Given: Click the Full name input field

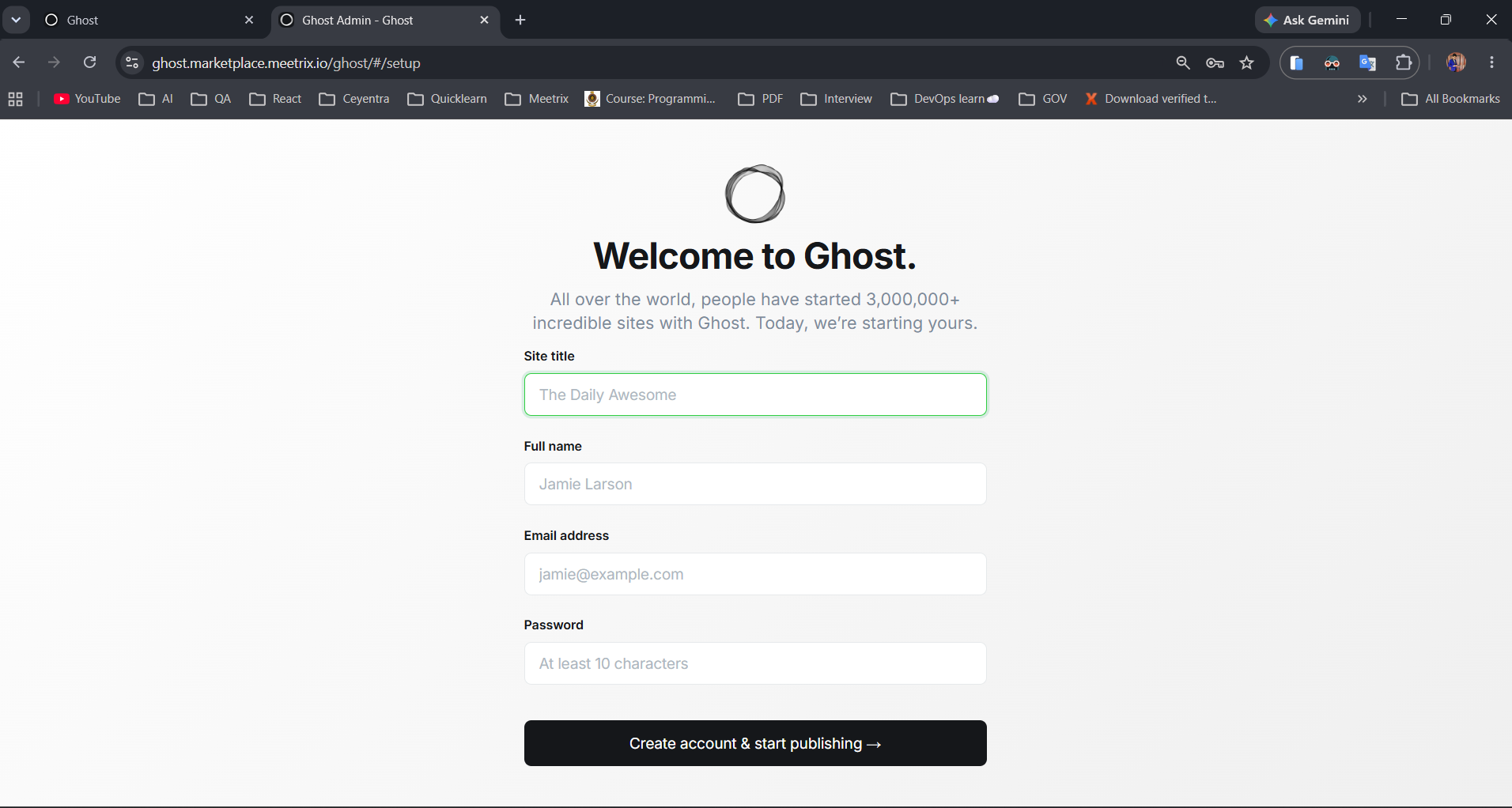Looking at the screenshot, I should click(755, 484).
